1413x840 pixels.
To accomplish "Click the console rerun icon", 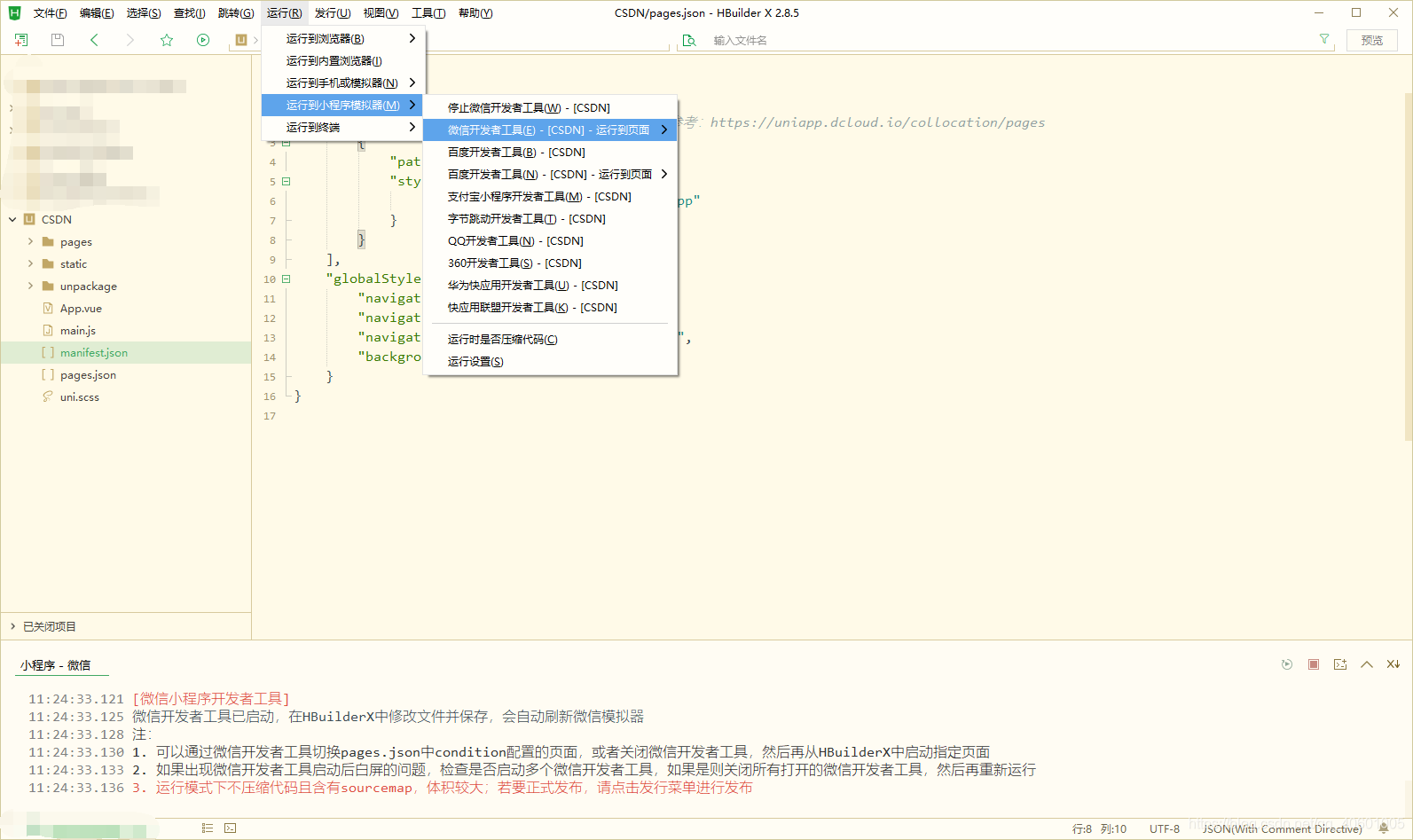I will point(1287,664).
